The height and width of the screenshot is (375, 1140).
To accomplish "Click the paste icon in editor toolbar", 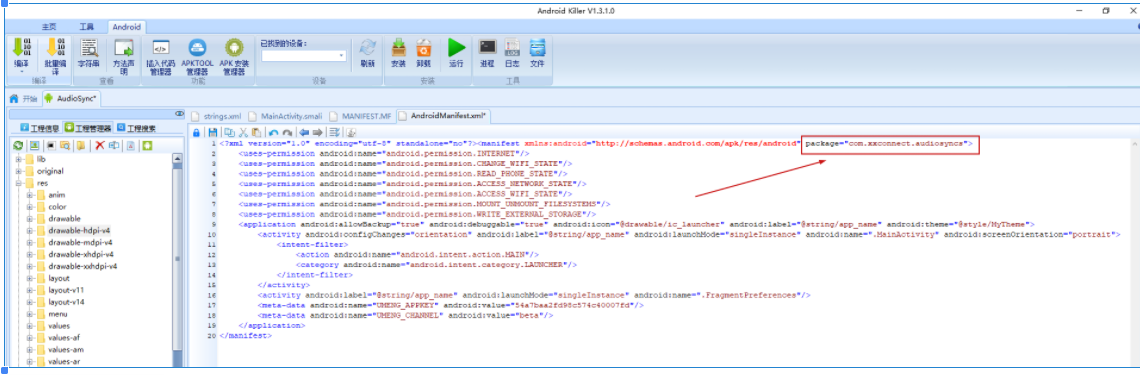I will [x=256, y=133].
